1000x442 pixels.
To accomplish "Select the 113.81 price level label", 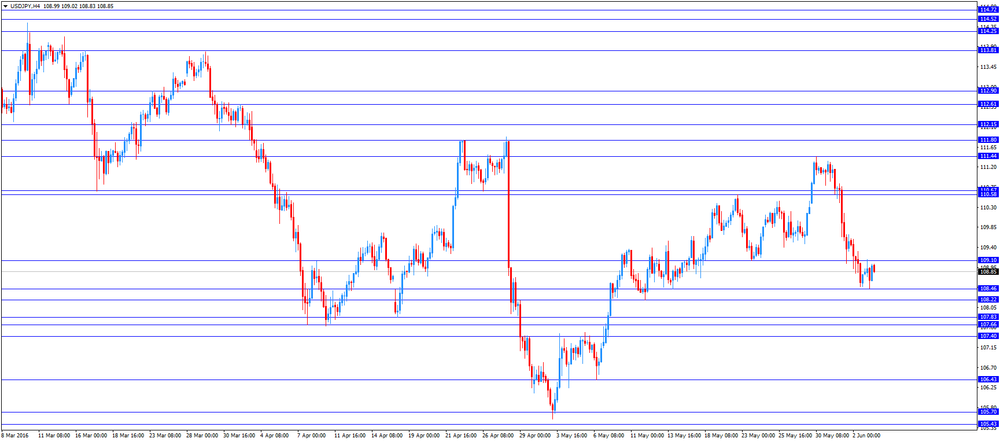I will point(989,50).
